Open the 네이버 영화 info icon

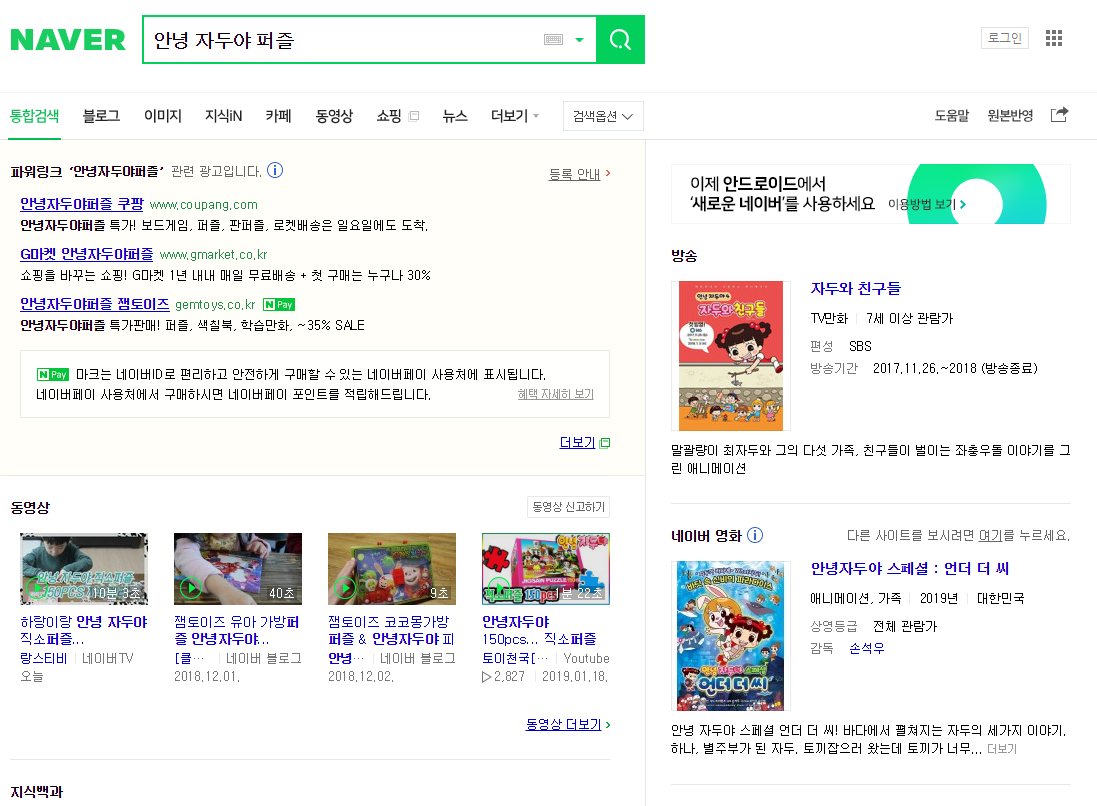pyautogui.click(x=755, y=535)
